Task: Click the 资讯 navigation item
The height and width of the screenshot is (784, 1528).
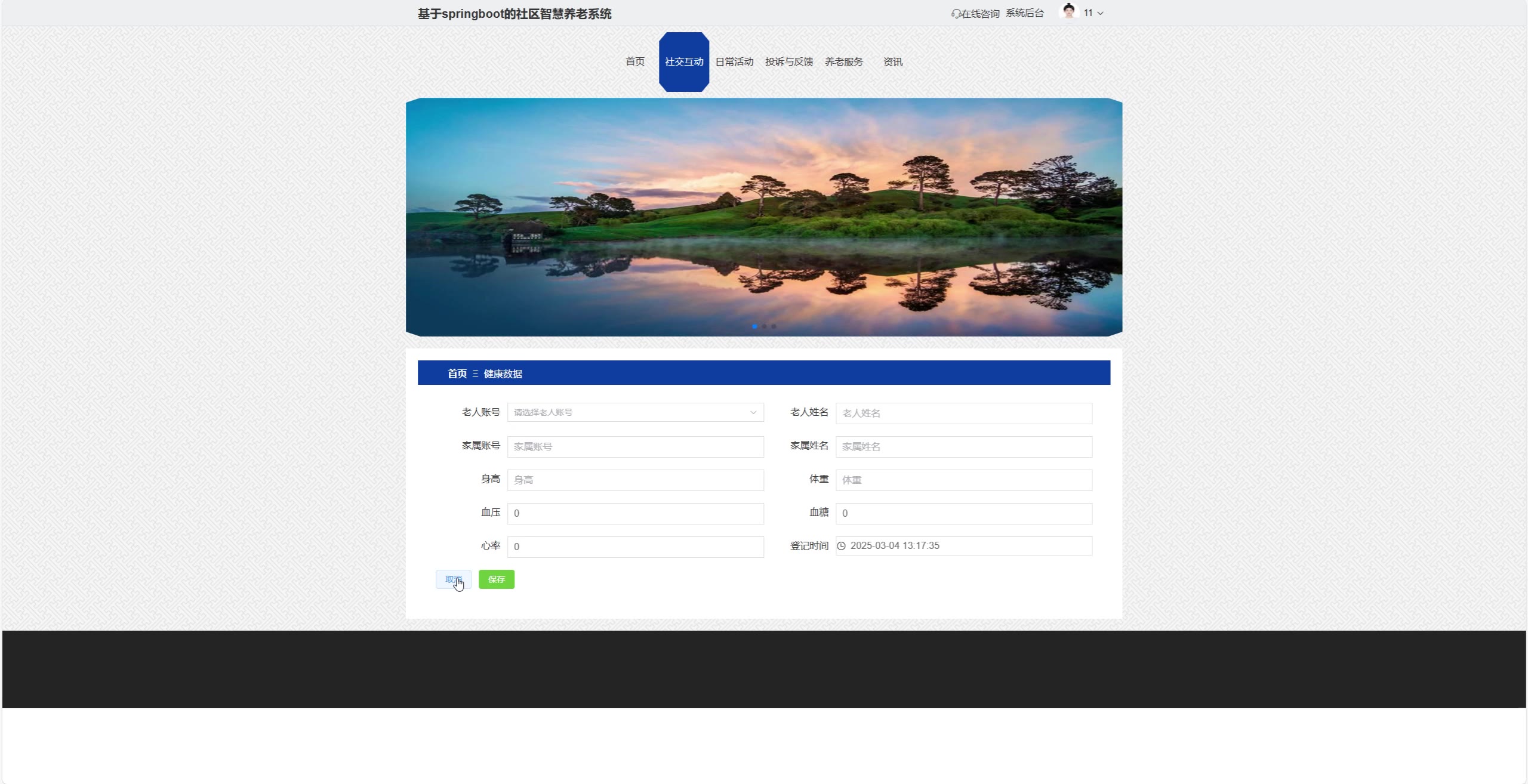Action: tap(892, 62)
